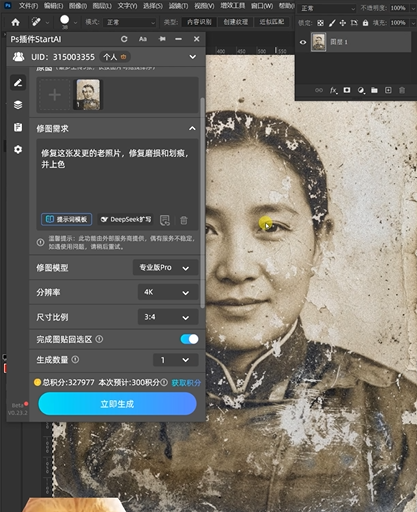The image size is (417, 512).
Task: Open the 窗口(W) menu
Action: 262,6
